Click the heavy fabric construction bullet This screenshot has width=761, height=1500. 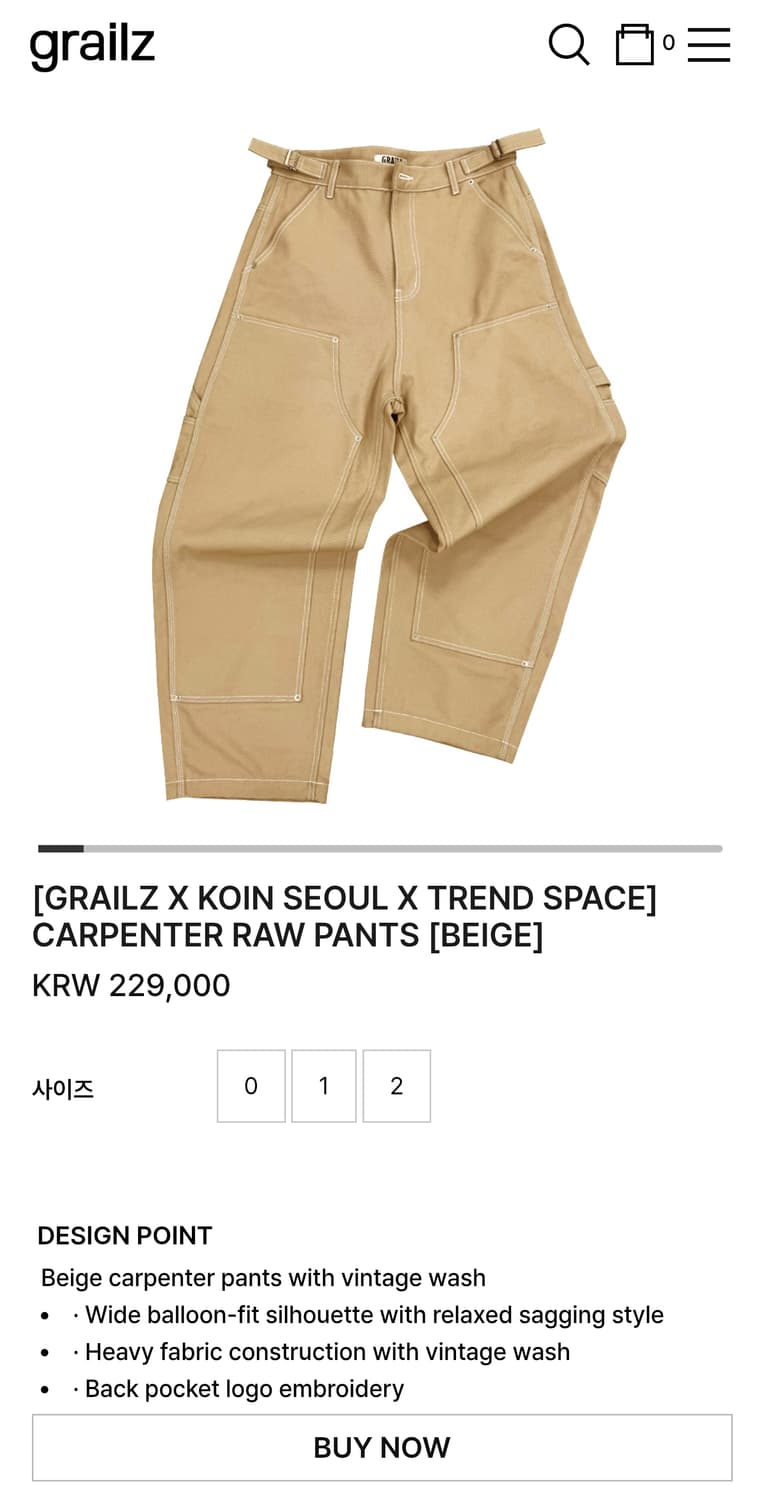(x=321, y=1352)
